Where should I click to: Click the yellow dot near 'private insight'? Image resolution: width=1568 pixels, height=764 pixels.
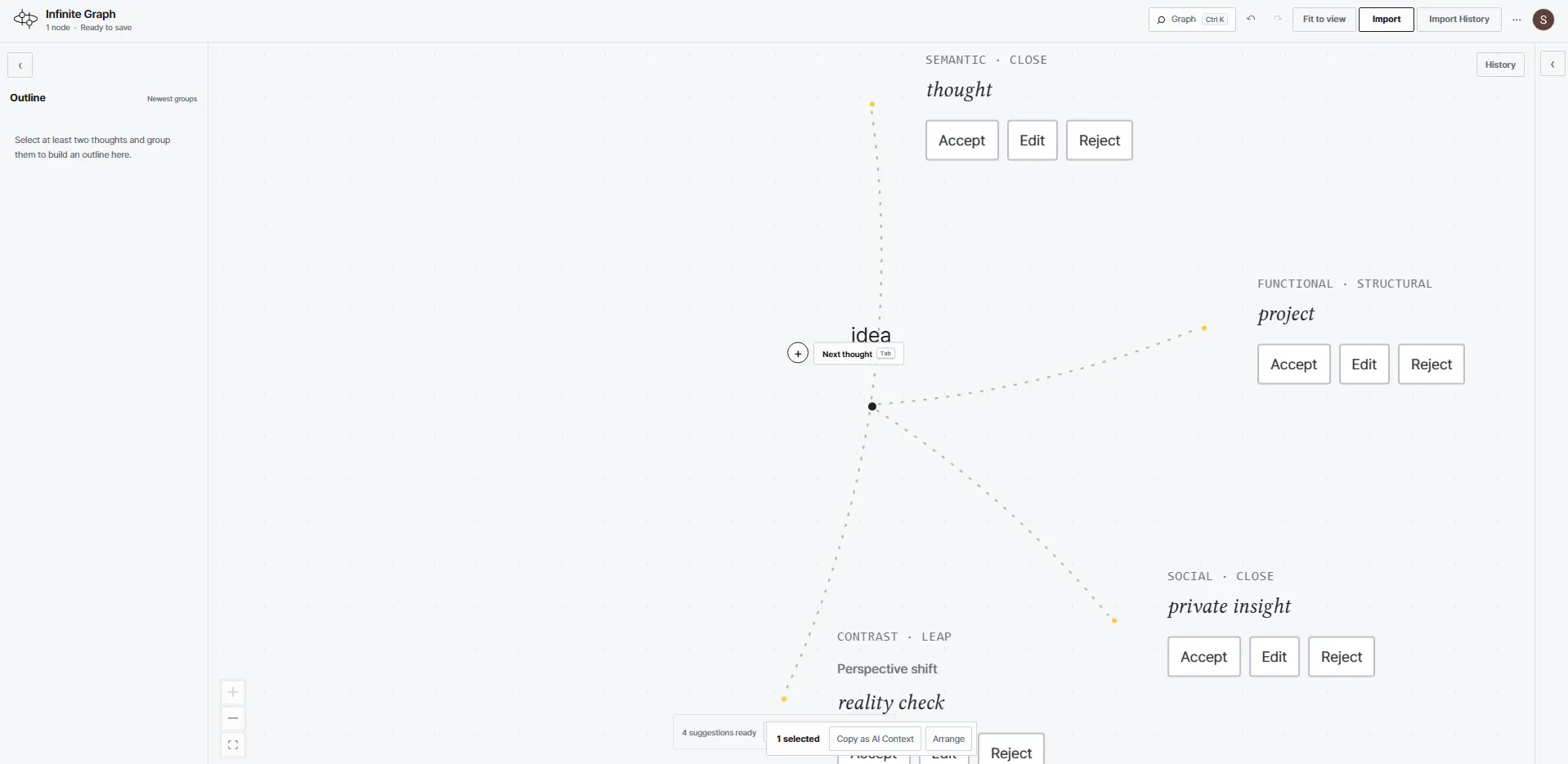[x=1114, y=621]
